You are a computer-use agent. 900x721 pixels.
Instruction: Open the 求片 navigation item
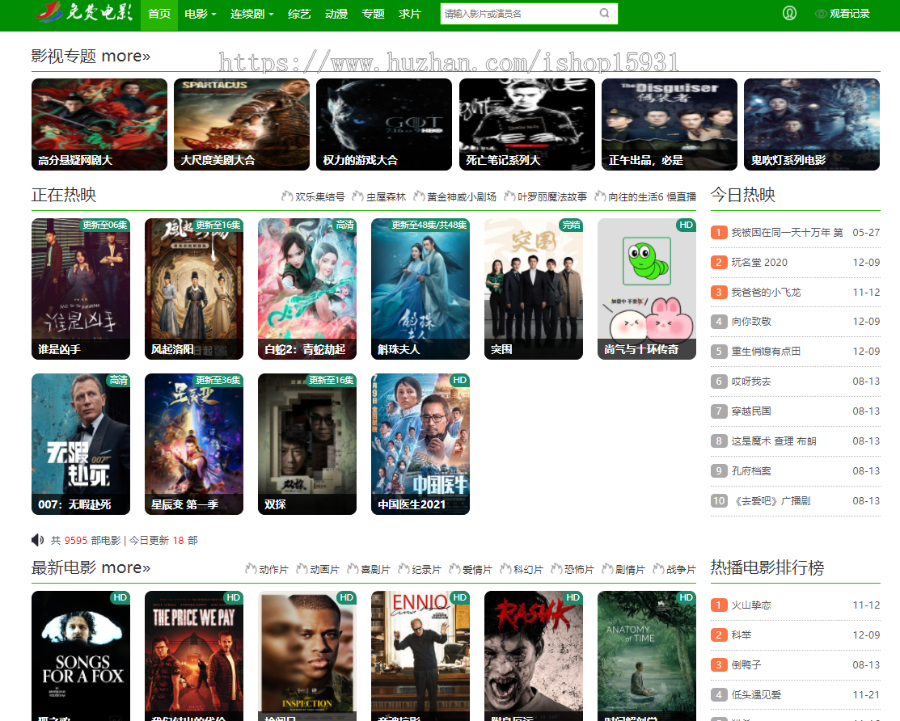(x=409, y=14)
